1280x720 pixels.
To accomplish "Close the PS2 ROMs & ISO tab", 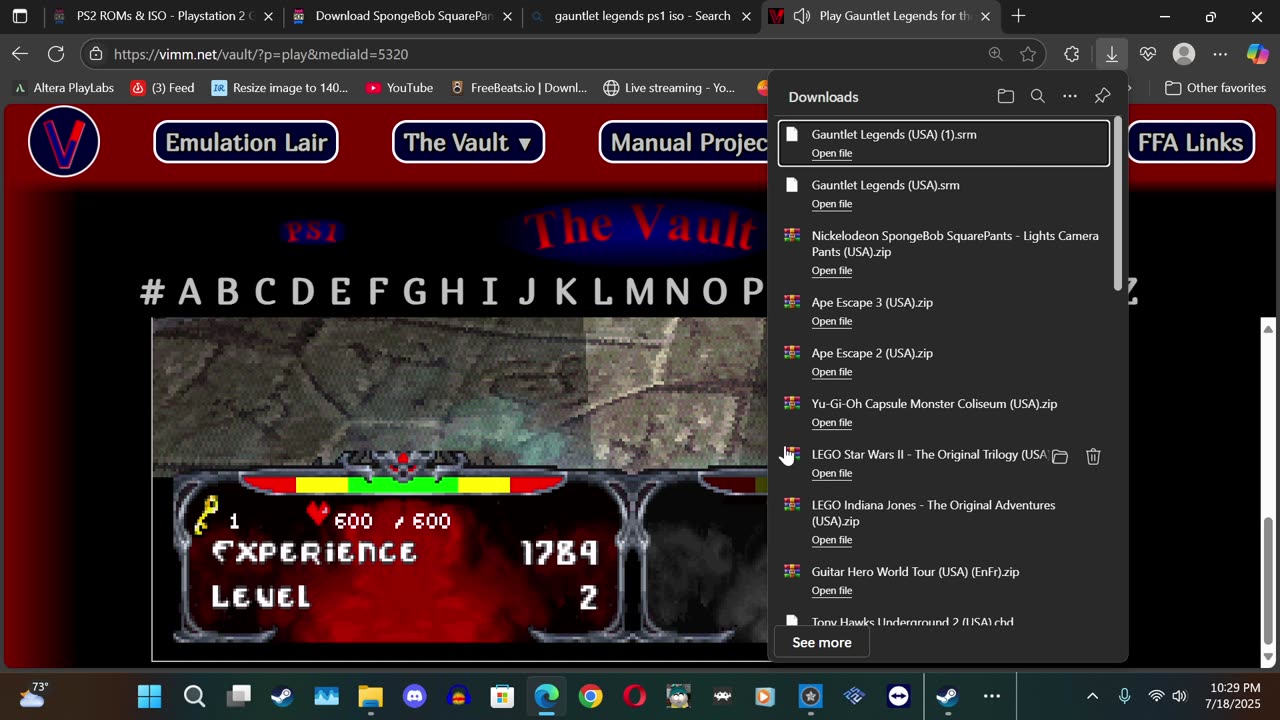I will point(268,16).
